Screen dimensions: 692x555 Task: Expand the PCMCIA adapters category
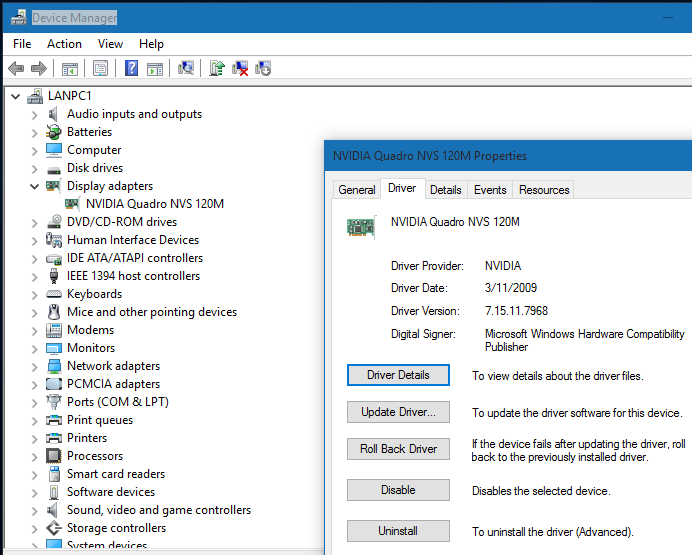34,385
